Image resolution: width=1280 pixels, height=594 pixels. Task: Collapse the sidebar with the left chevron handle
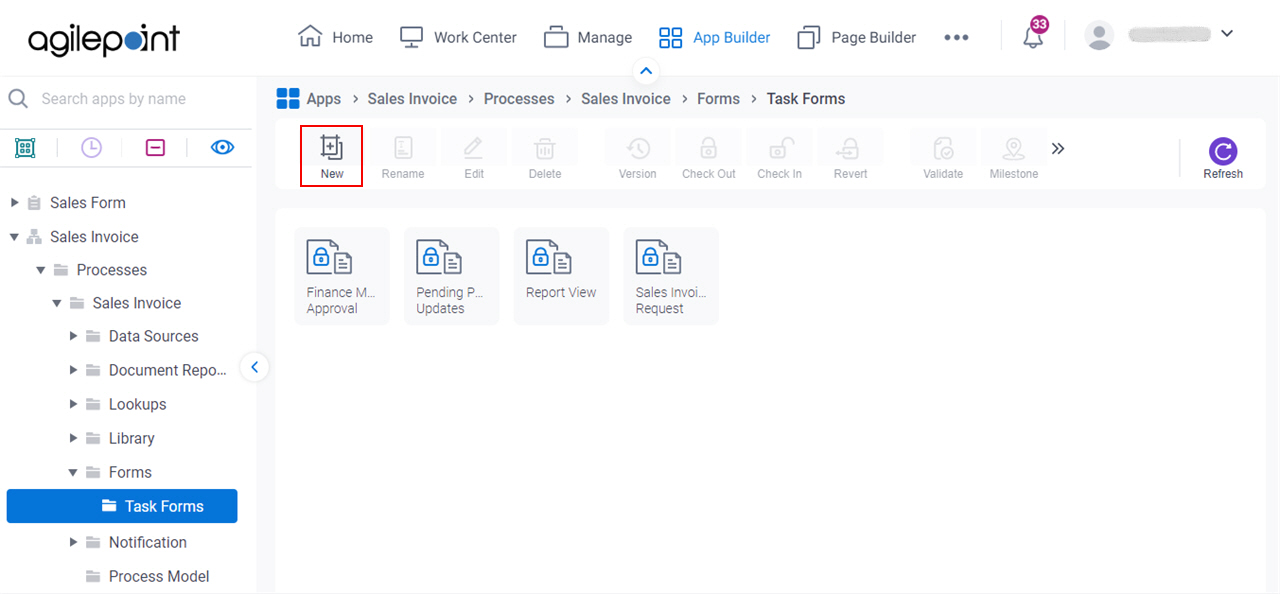pos(255,367)
